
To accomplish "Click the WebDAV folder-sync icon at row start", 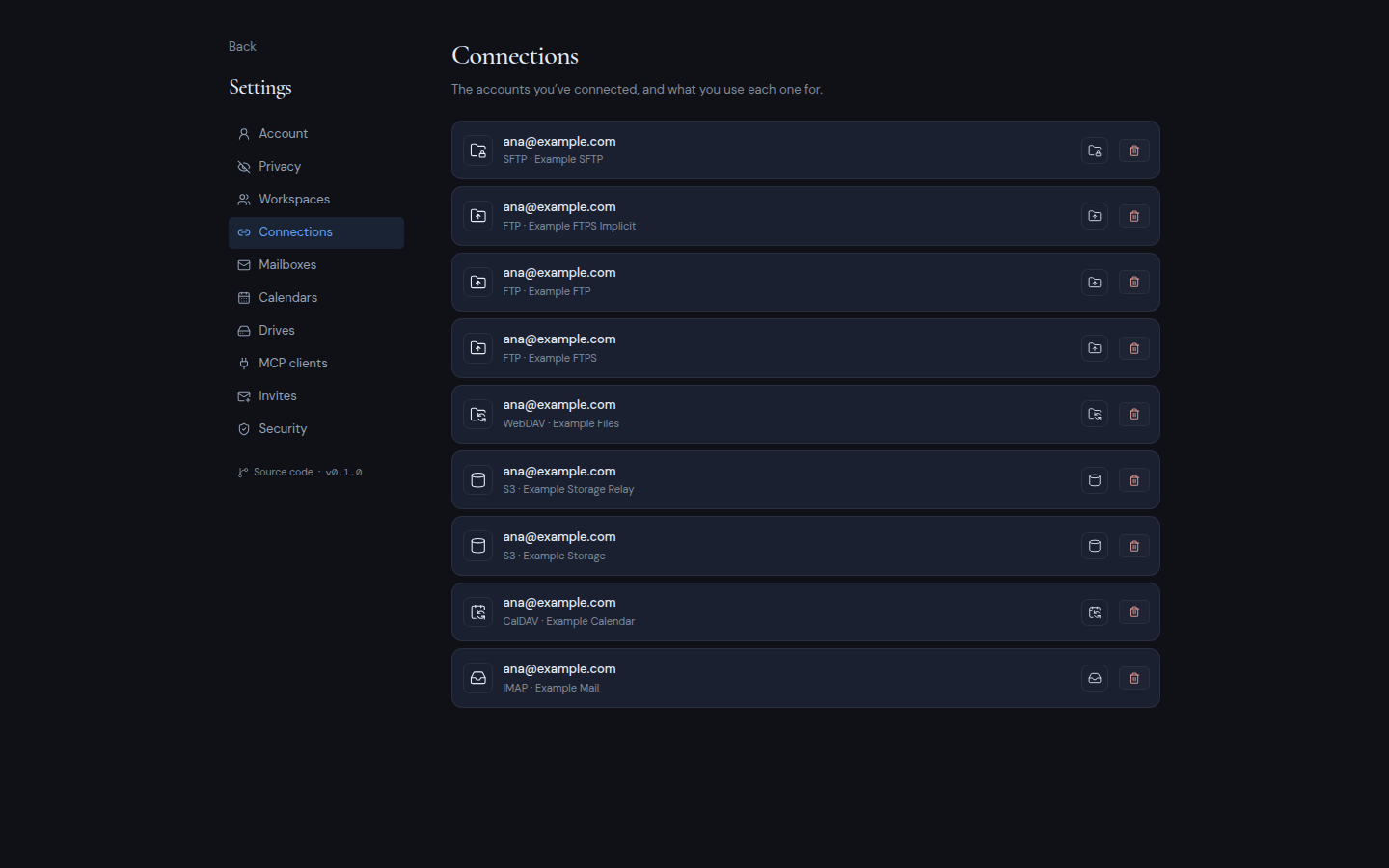I will [x=478, y=414].
